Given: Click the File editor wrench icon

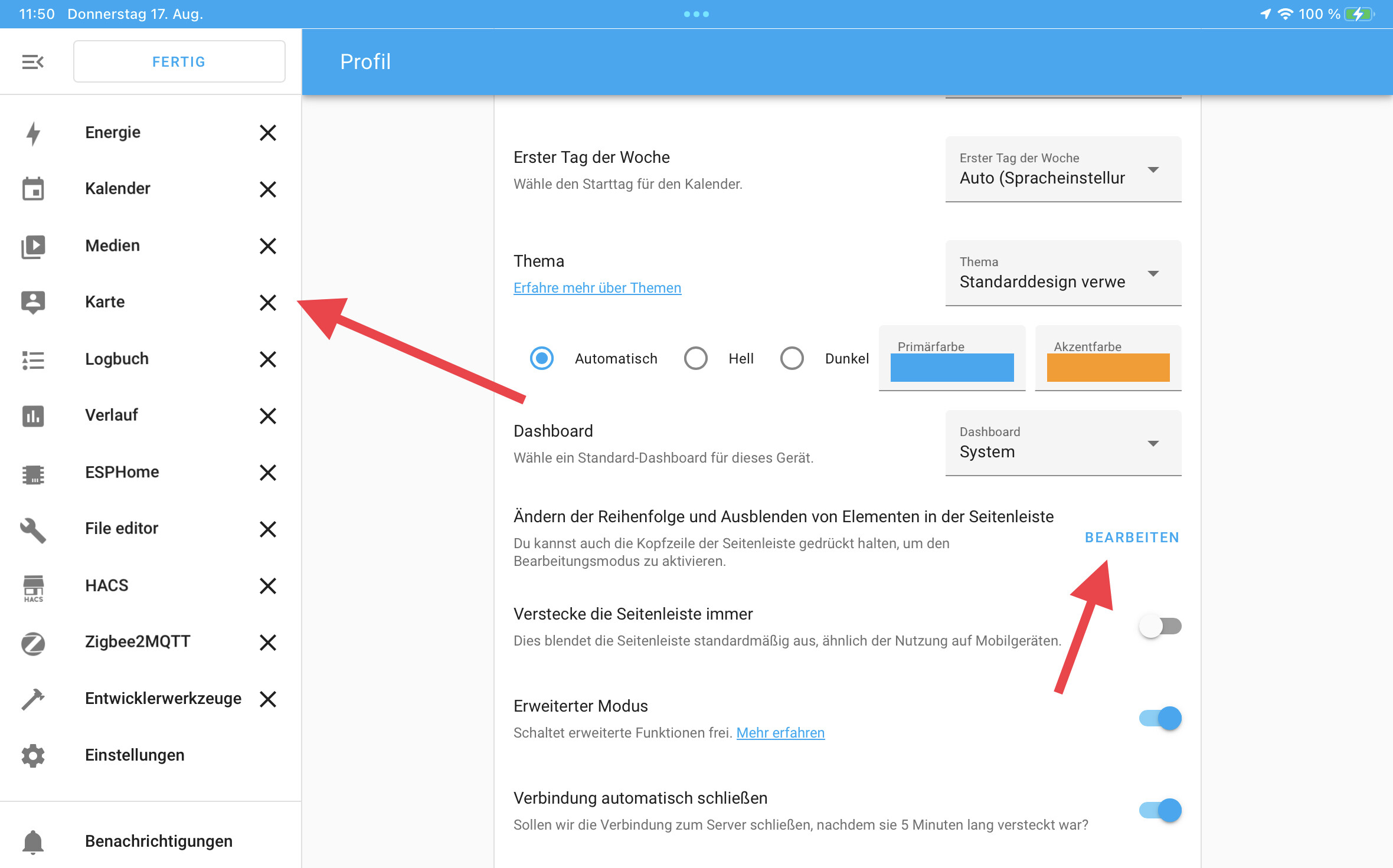Looking at the screenshot, I should tap(33, 529).
